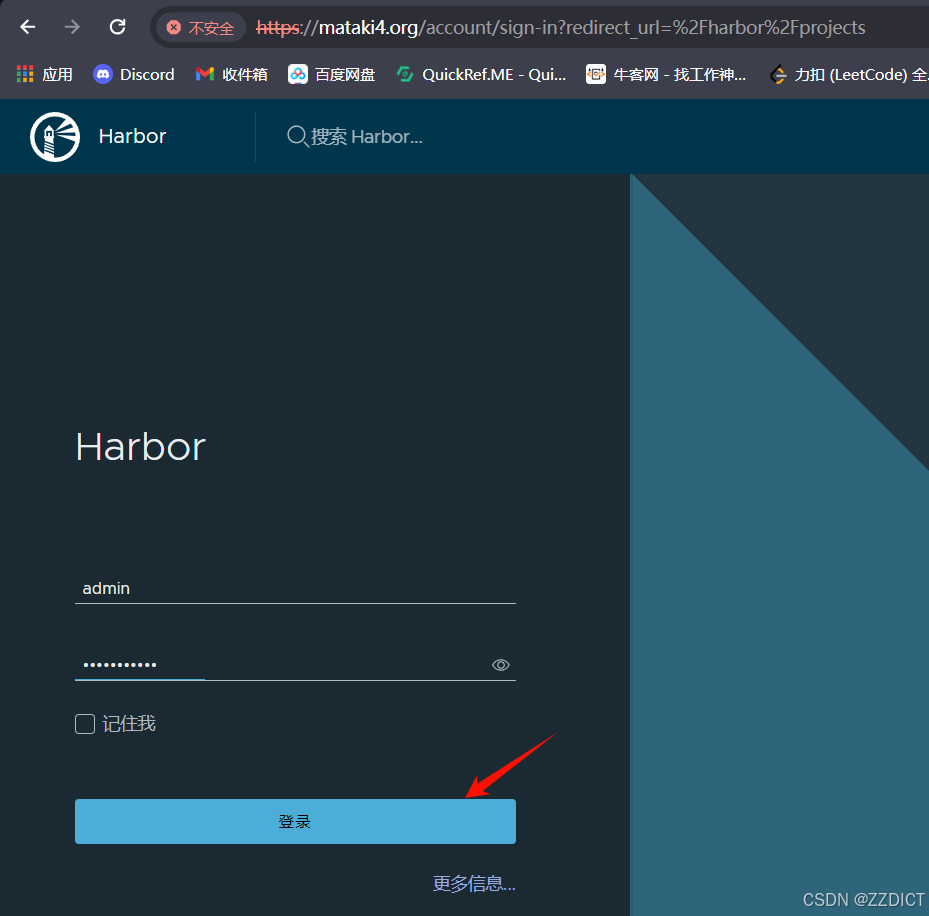Open the 百度网盘 bookmark

tap(332, 75)
